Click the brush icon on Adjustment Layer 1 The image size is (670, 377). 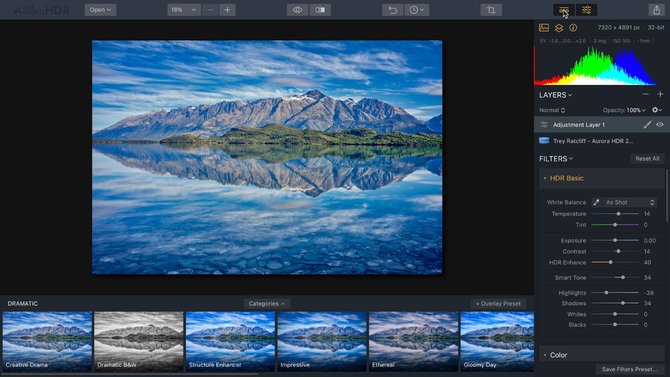pyautogui.click(x=647, y=125)
